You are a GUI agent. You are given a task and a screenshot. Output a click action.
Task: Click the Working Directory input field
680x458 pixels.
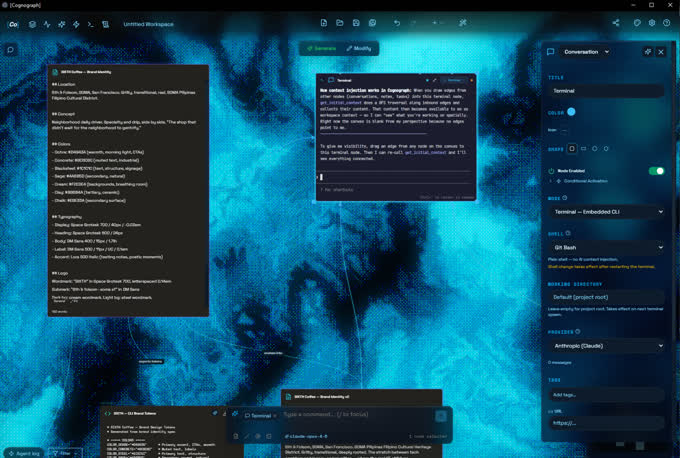point(606,297)
